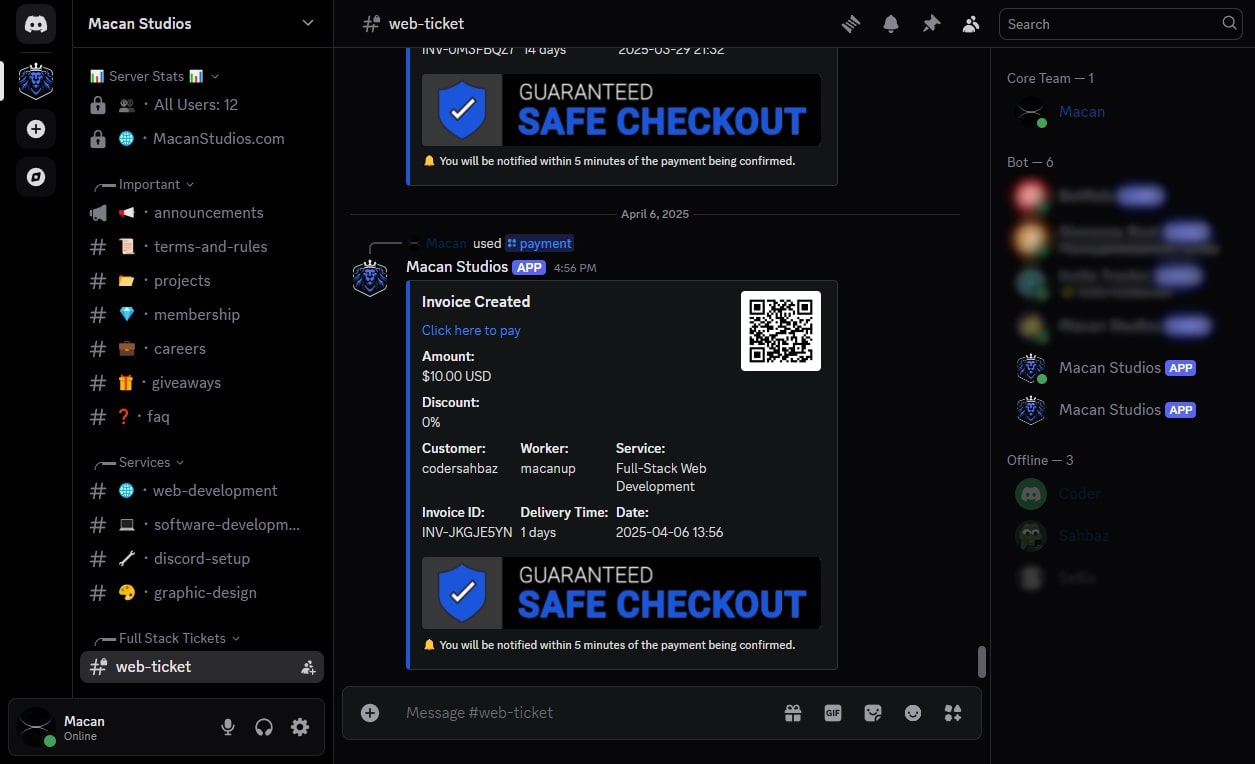Focus the Message #web-ticket input
Image resolution: width=1255 pixels, height=764 pixels.
pyautogui.click(x=585, y=713)
